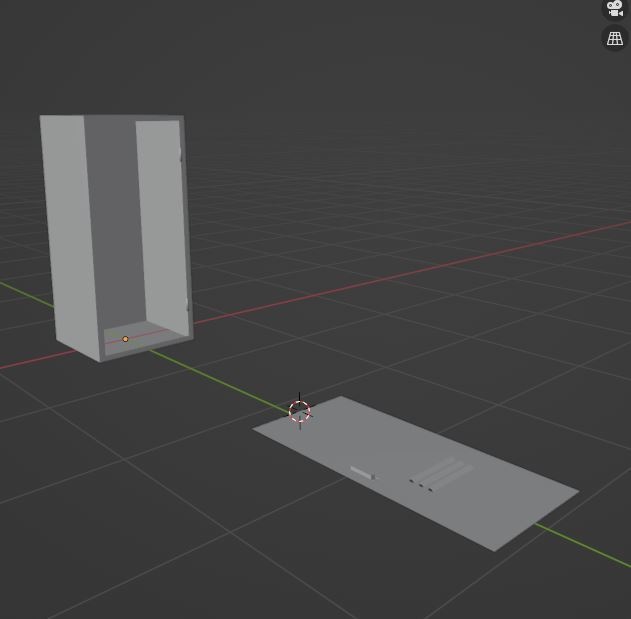
Task: Click the orange origin dot in the cabinet
Action: (125, 339)
